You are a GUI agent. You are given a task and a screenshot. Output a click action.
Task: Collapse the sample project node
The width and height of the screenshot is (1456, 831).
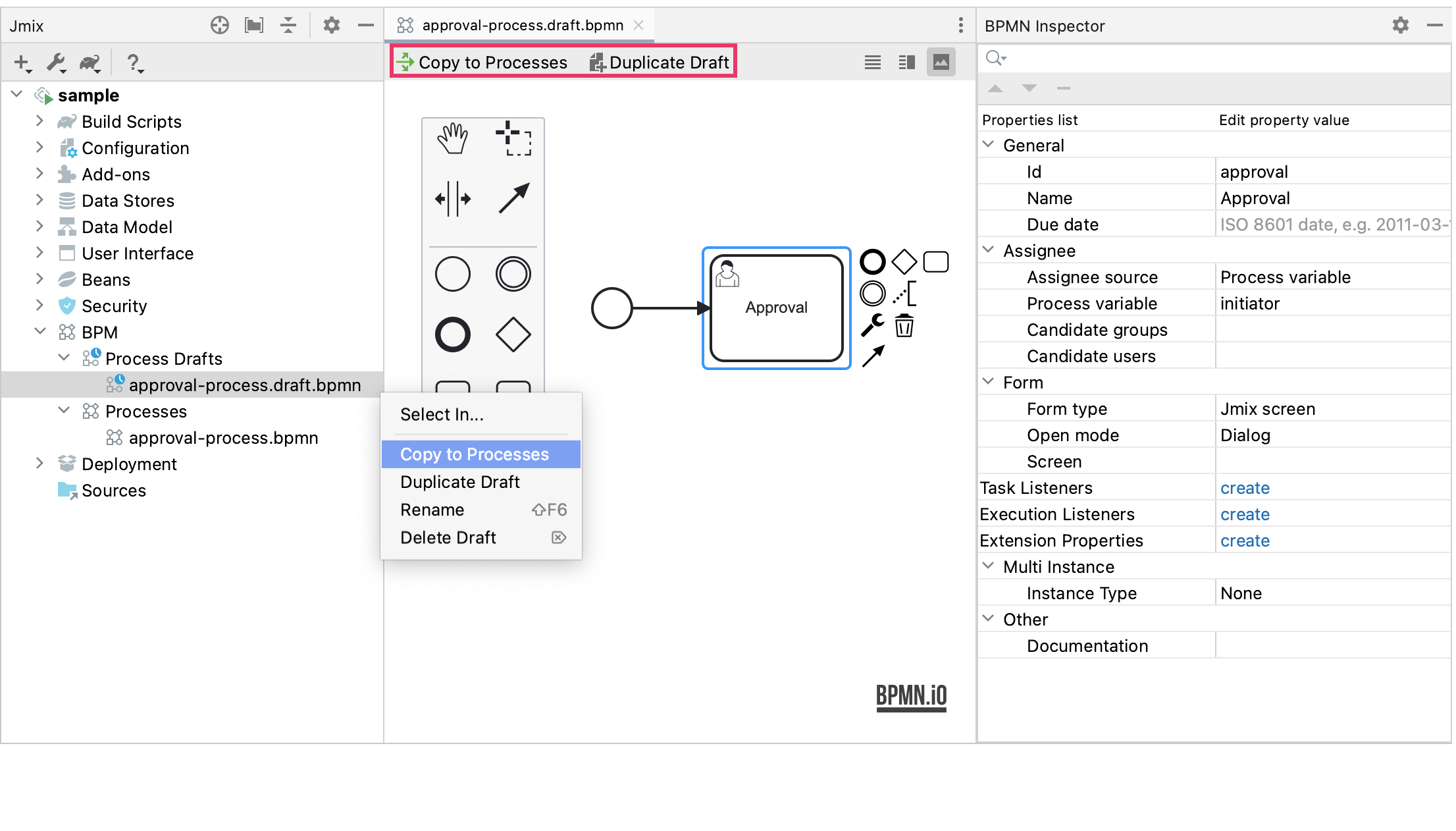(17, 95)
